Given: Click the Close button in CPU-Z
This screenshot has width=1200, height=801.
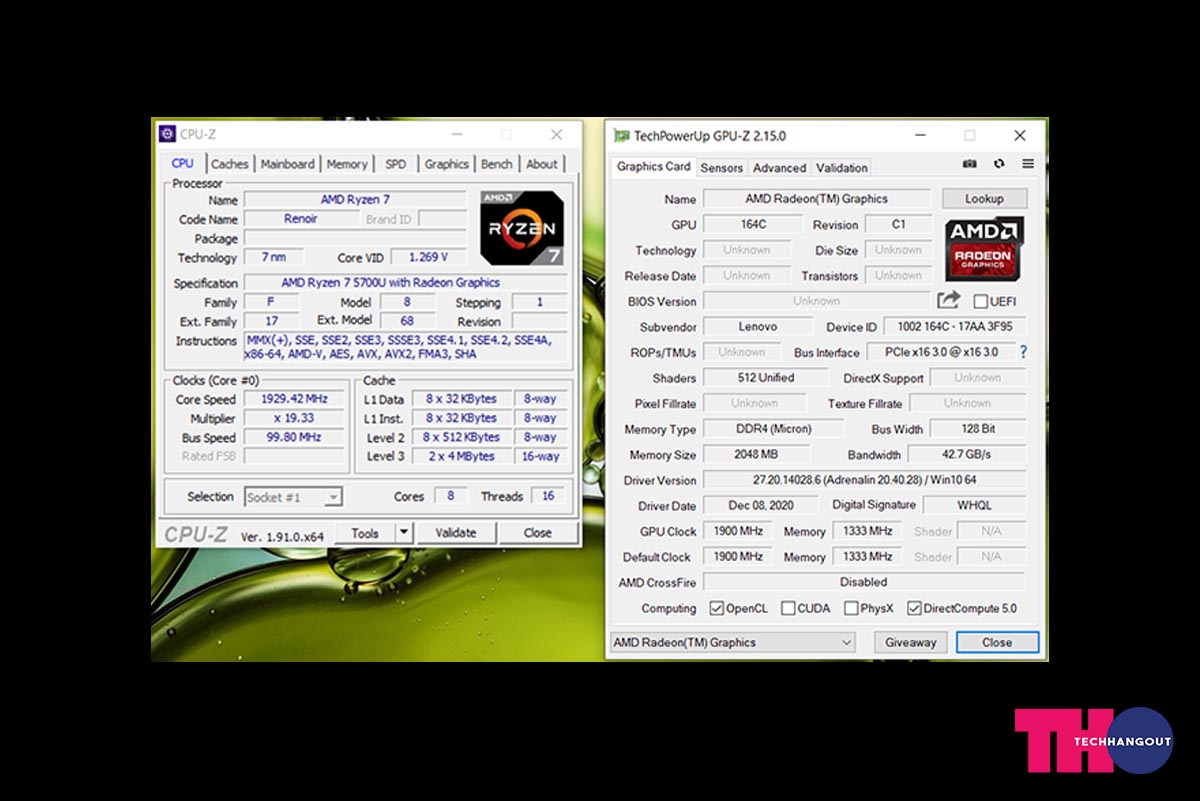Looking at the screenshot, I should [x=538, y=533].
